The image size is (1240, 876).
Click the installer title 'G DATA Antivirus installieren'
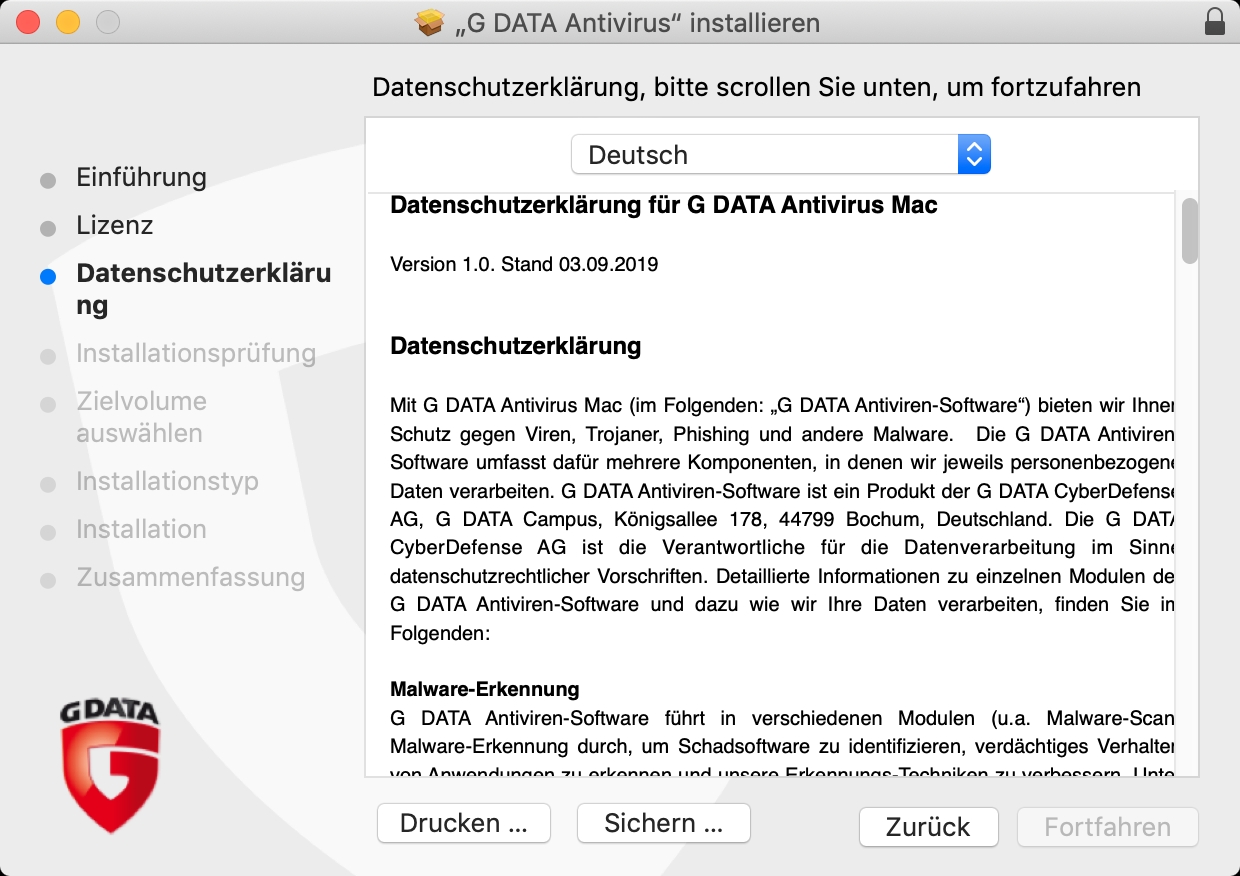(x=637, y=22)
